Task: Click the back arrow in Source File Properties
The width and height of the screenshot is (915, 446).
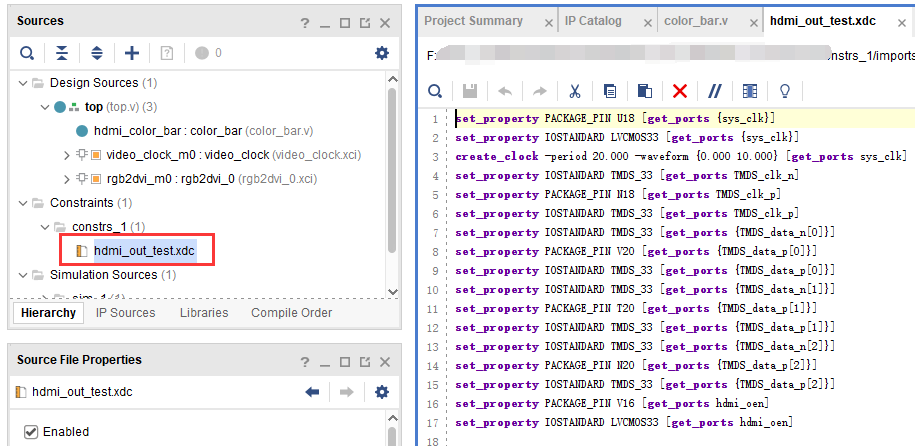Action: coord(312,392)
